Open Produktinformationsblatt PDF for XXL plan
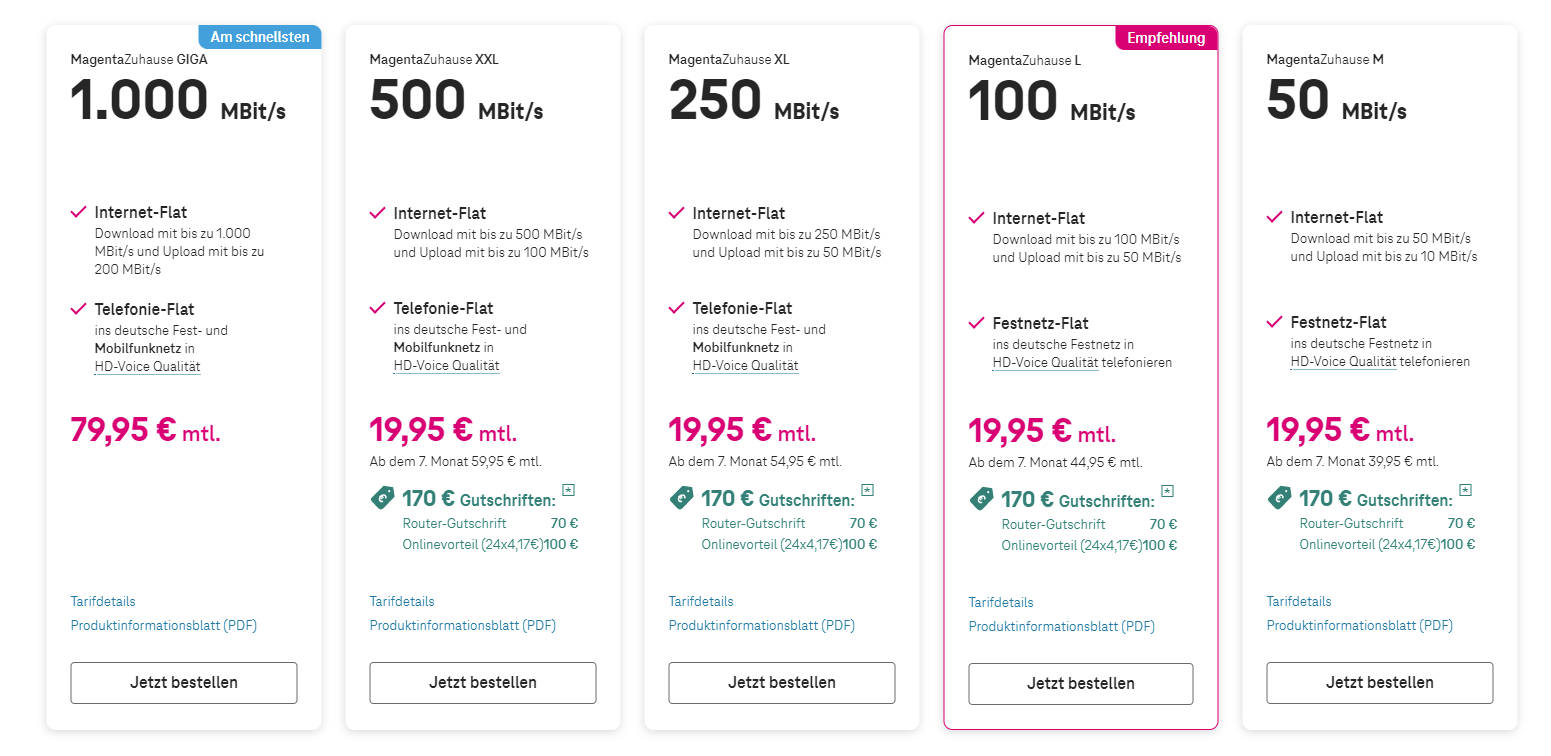Viewport: 1551px width, 756px height. click(463, 625)
